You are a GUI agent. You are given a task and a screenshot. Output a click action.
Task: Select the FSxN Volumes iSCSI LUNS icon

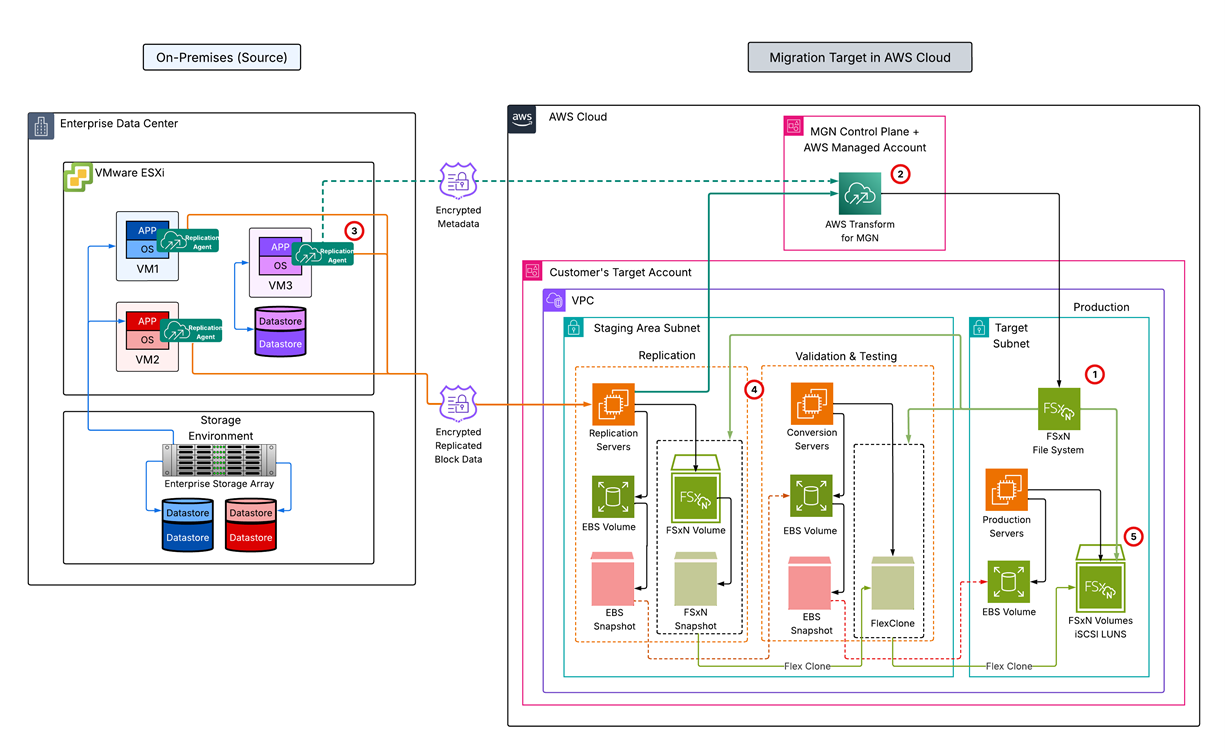point(1100,577)
